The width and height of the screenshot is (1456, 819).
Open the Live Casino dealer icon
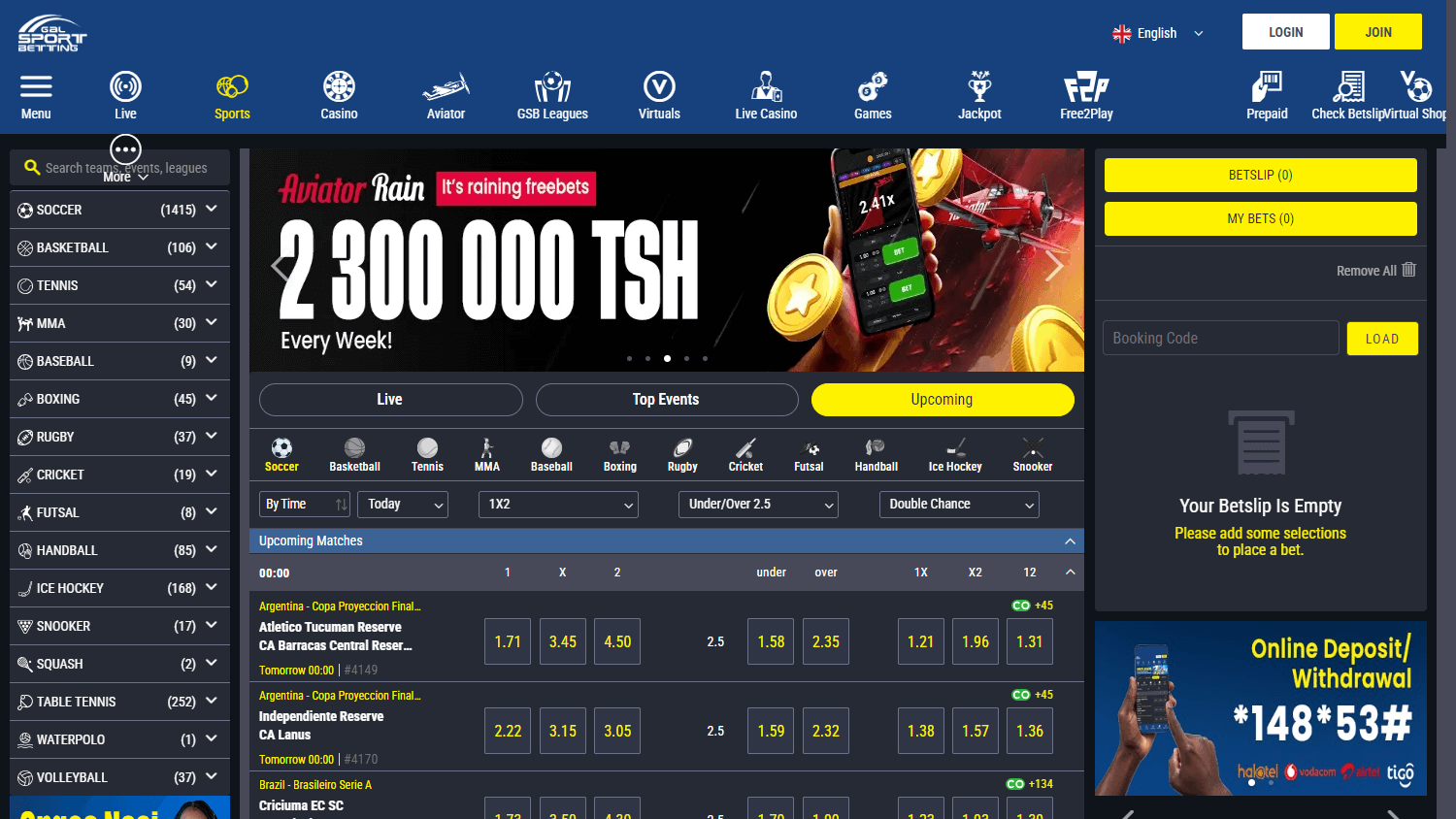click(766, 87)
